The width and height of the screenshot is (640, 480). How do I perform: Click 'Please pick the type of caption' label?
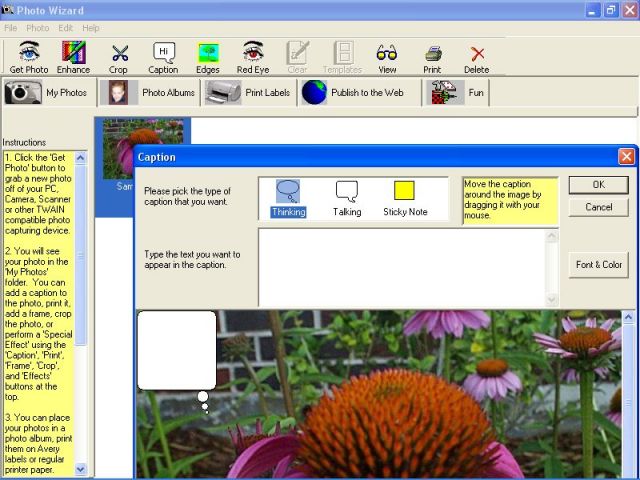[x=187, y=196]
